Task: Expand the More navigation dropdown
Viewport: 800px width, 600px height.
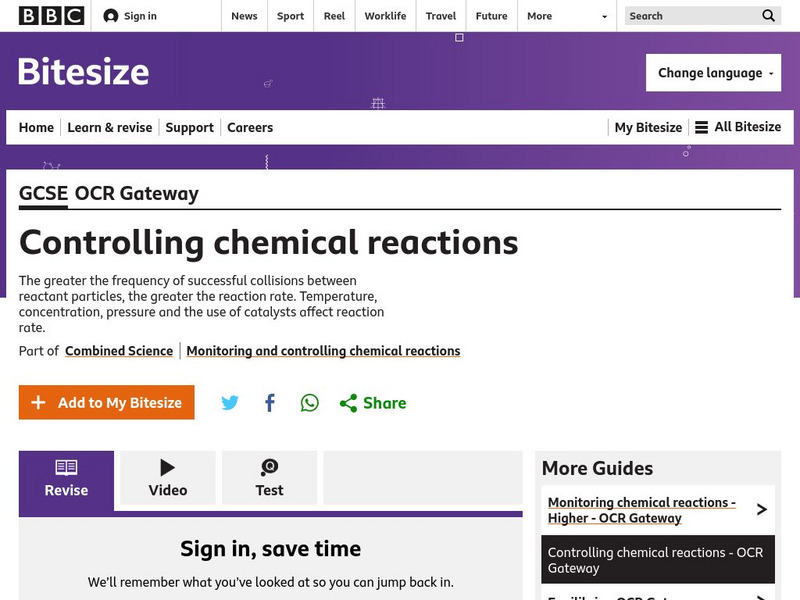Action: pyautogui.click(x=604, y=16)
